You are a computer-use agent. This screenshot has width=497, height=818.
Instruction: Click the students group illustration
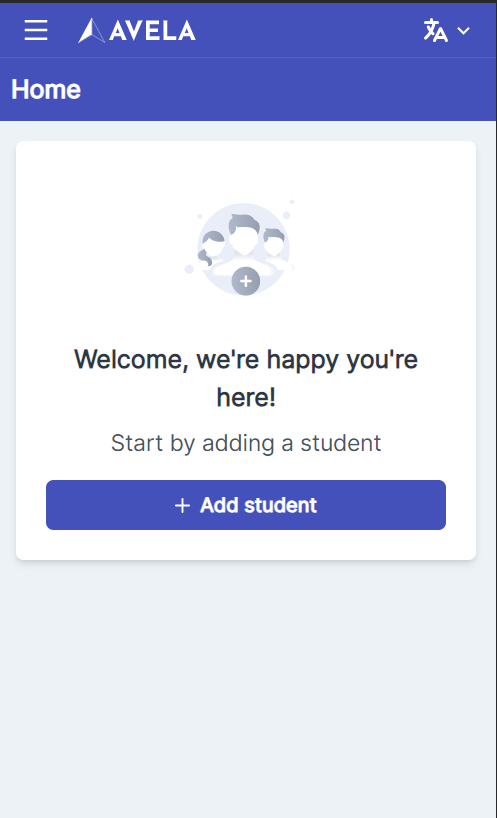(x=242, y=248)
